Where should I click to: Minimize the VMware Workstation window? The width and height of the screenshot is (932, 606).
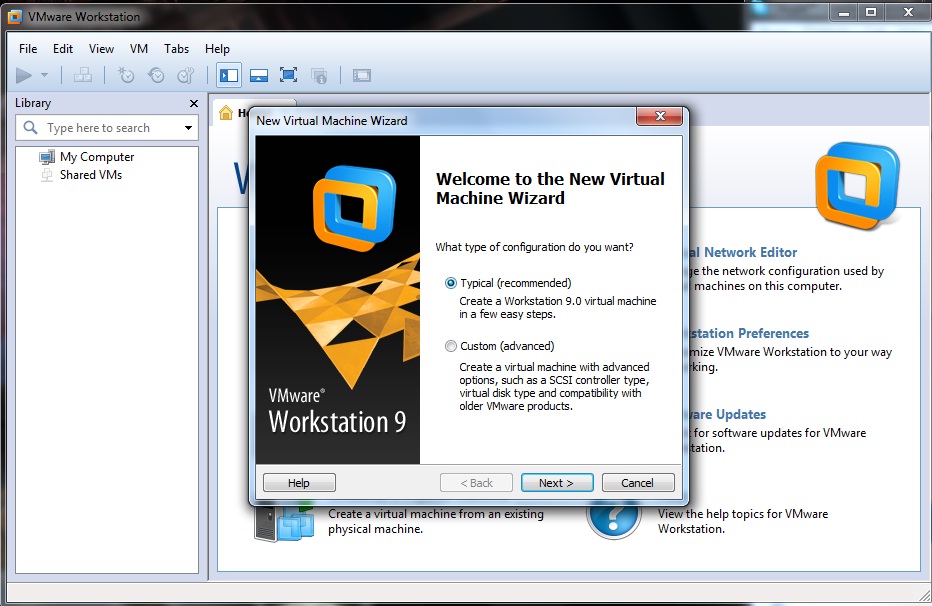pyautogui.click(x=844, y=12)
